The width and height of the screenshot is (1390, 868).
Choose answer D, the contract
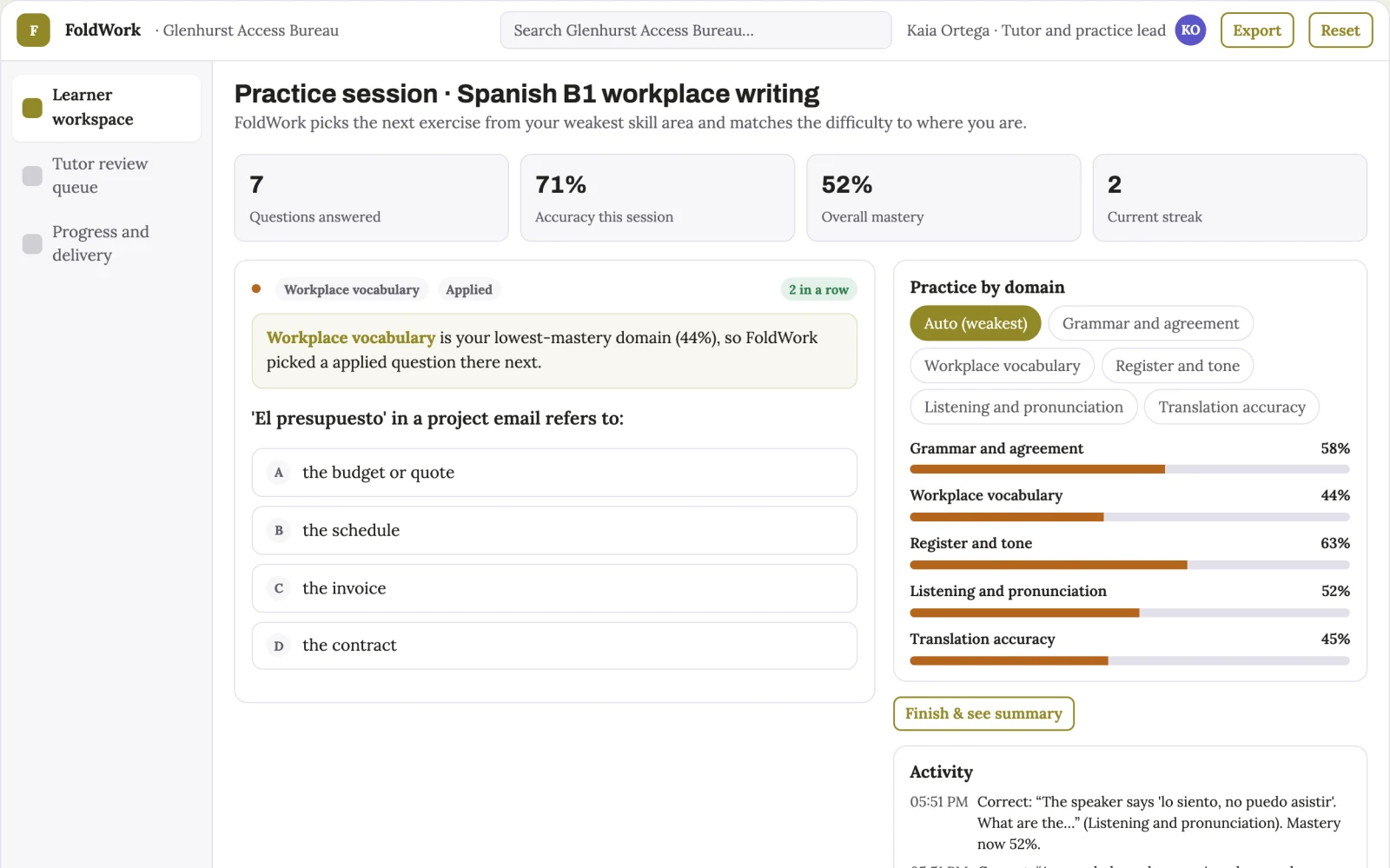(554, 646)
